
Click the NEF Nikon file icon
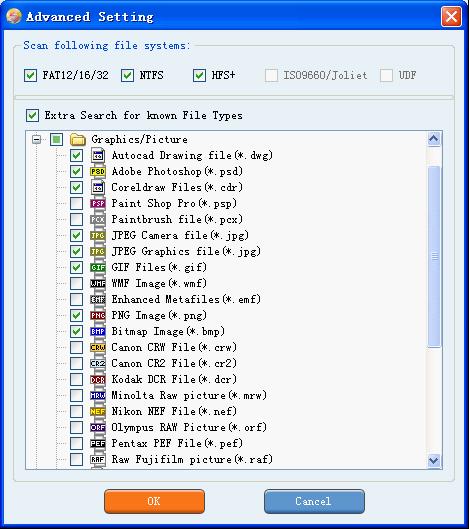click(98, 412)
